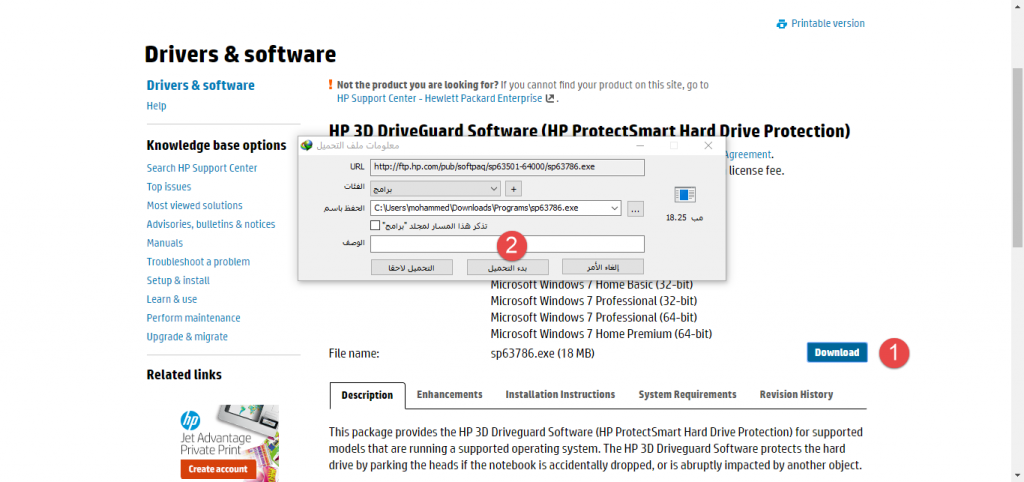
Task: Open the Installation Instructions tab
Action: [x=560, y=395]
